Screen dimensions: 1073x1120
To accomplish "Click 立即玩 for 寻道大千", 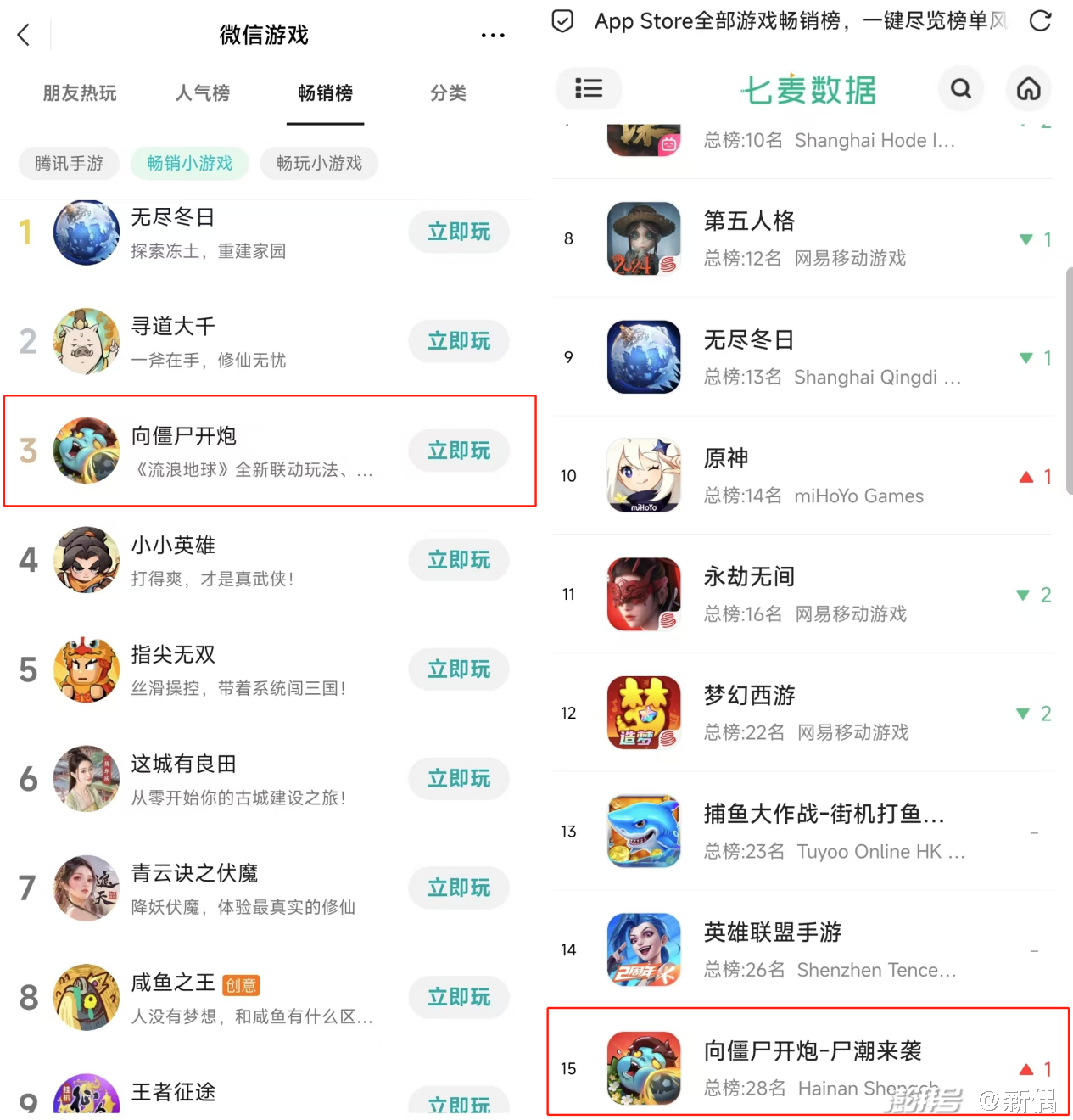I will click(459, 341).
